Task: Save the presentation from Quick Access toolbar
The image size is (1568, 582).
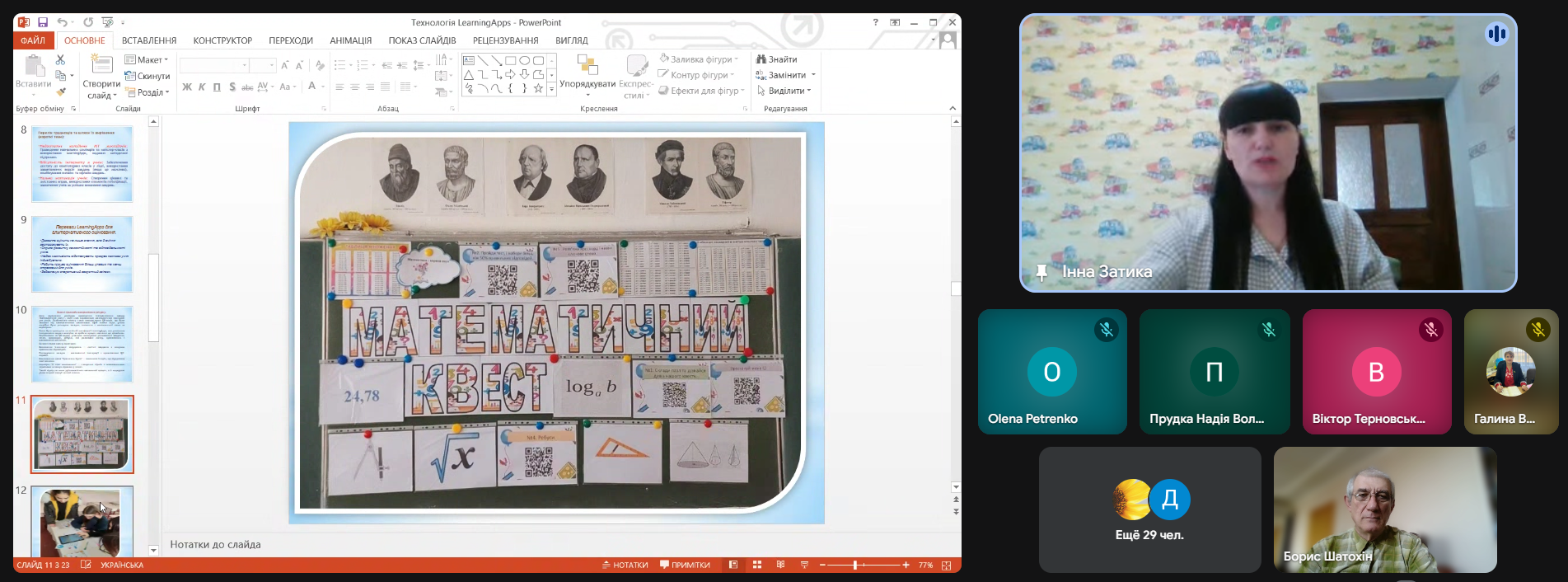Action: pos(43,22)
